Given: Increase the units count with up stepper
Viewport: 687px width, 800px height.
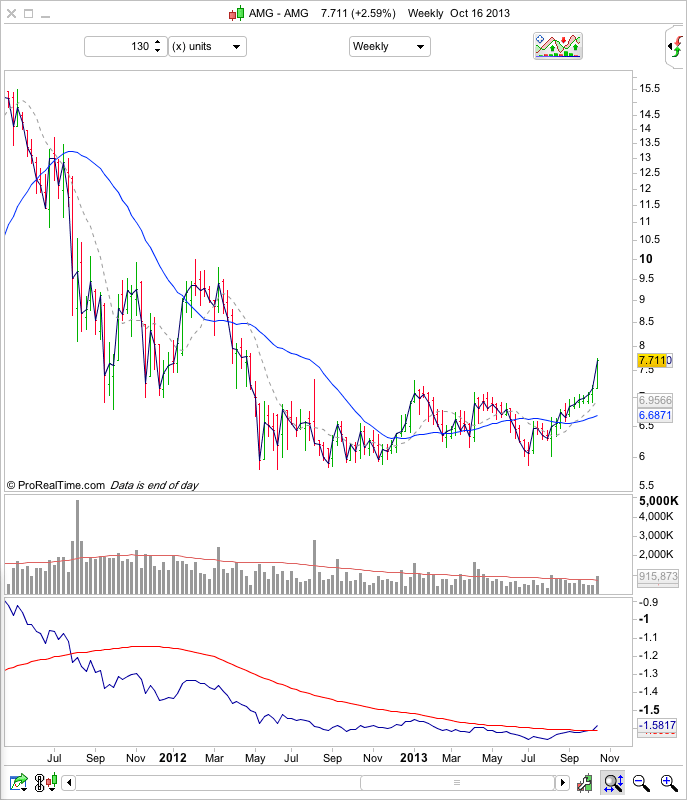Looking at the screenshot, I should 158,42.
